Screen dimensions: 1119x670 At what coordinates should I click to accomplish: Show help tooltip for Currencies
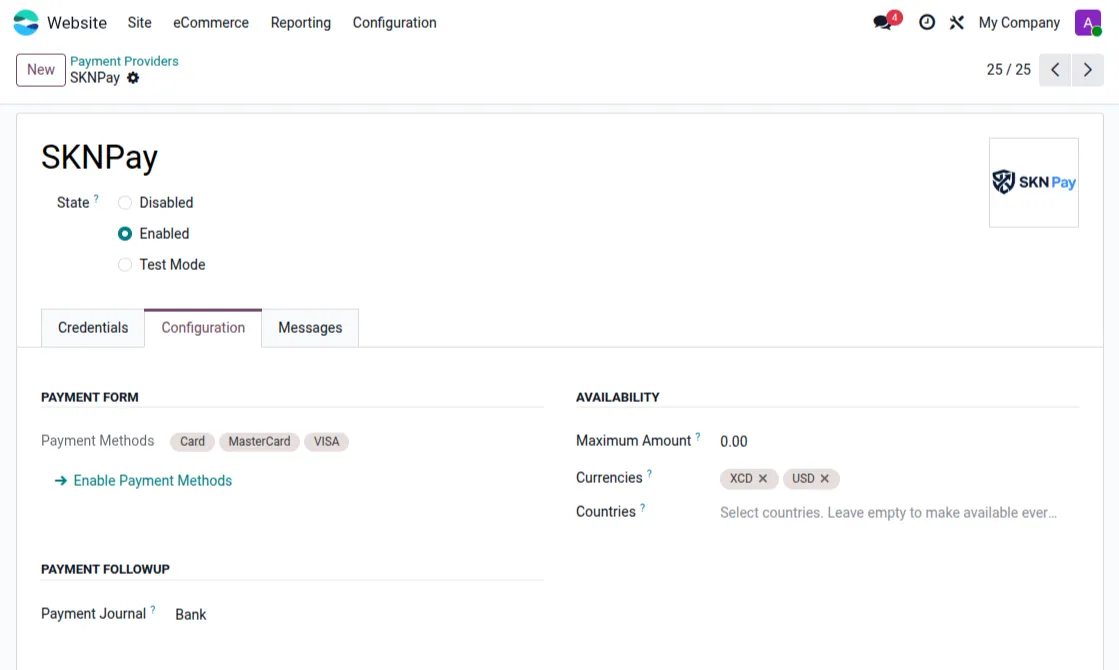(x=649, y=474)
